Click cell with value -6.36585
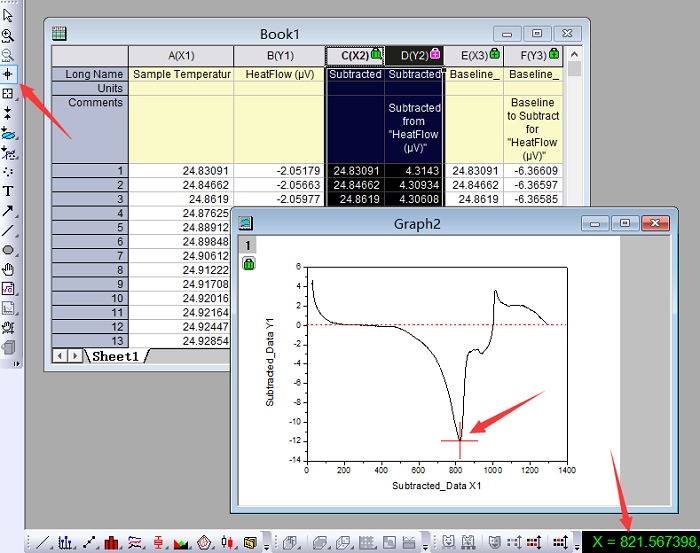This screenshot has height=553, width=700. (533, 199)
